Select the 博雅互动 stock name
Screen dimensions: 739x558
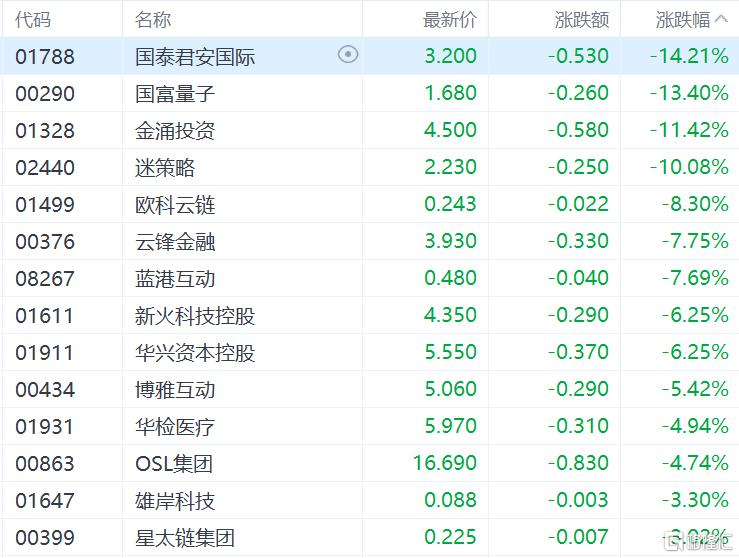[175, 389]
